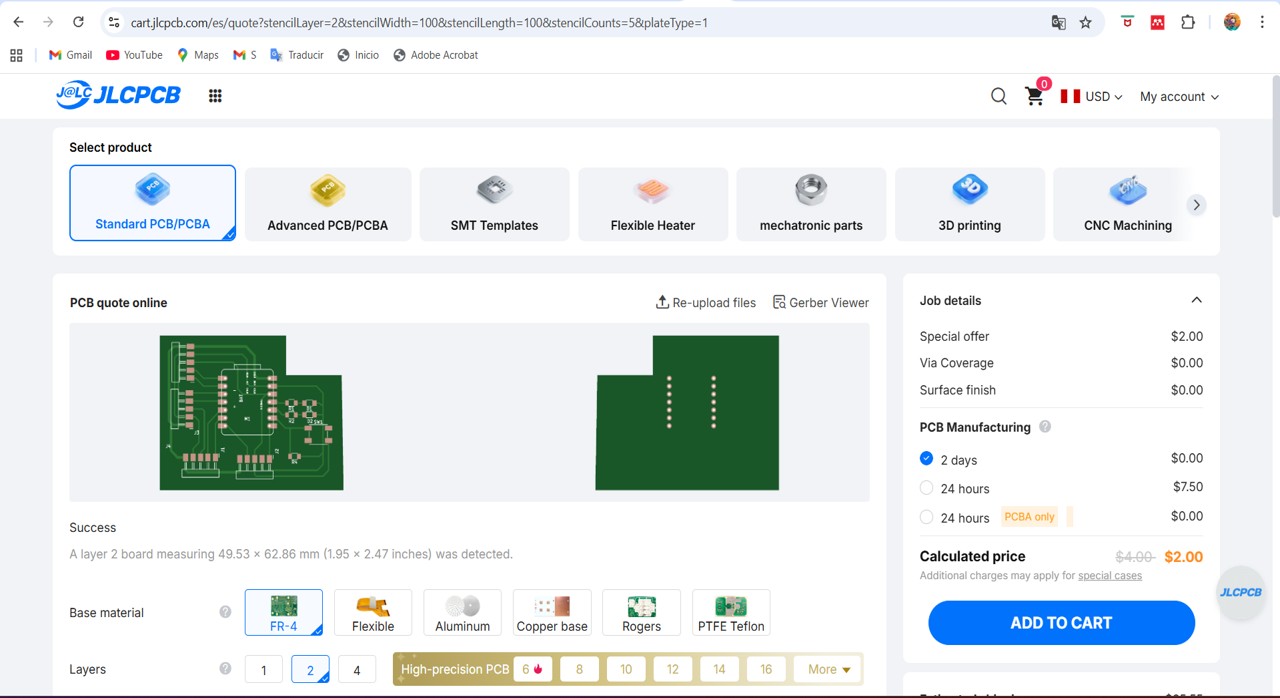Open the browser extensions puzzle icon
The image size is (1280, 698).
[1188, 22]
